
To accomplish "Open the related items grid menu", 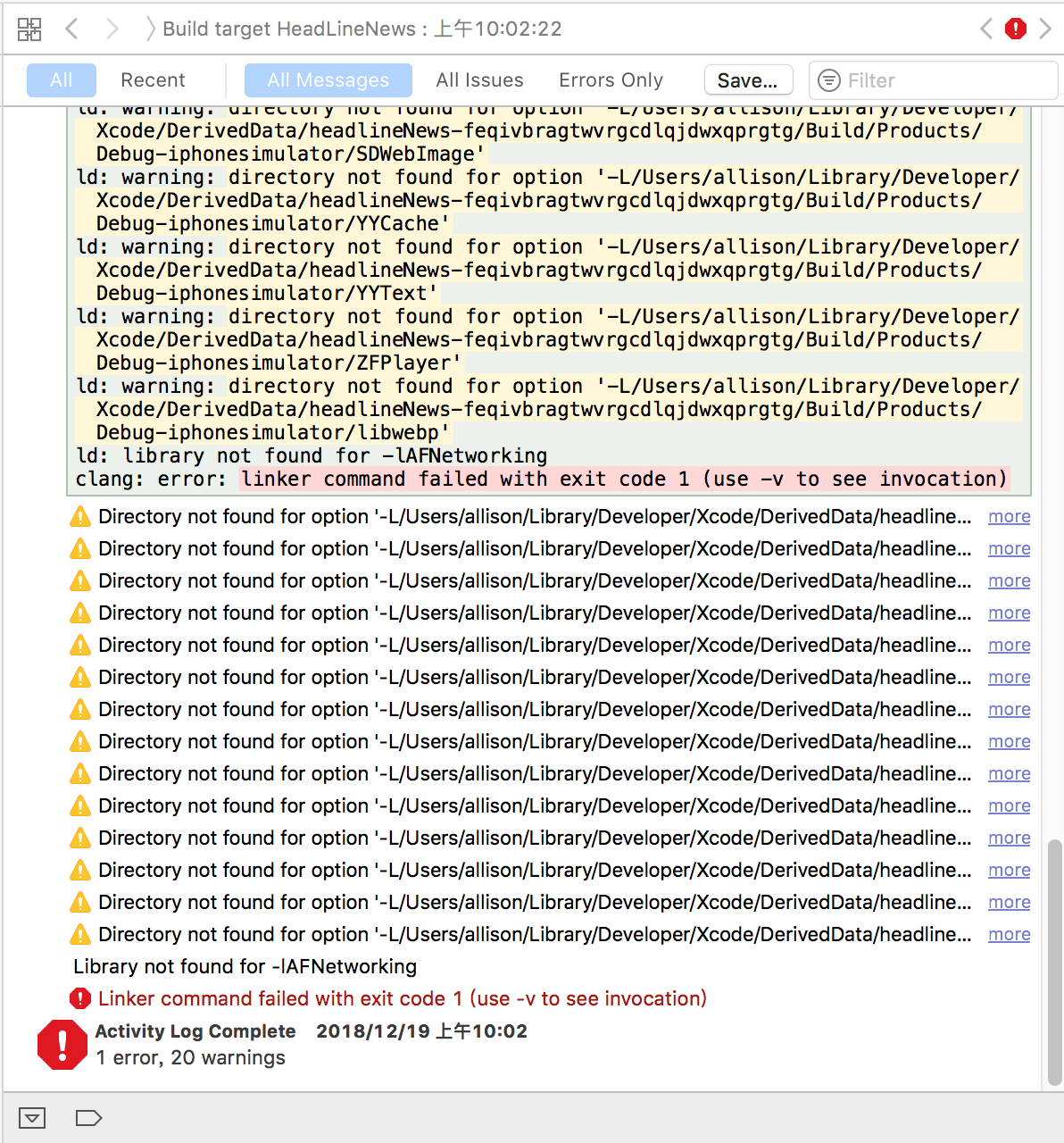I will [x=29, y=29].
